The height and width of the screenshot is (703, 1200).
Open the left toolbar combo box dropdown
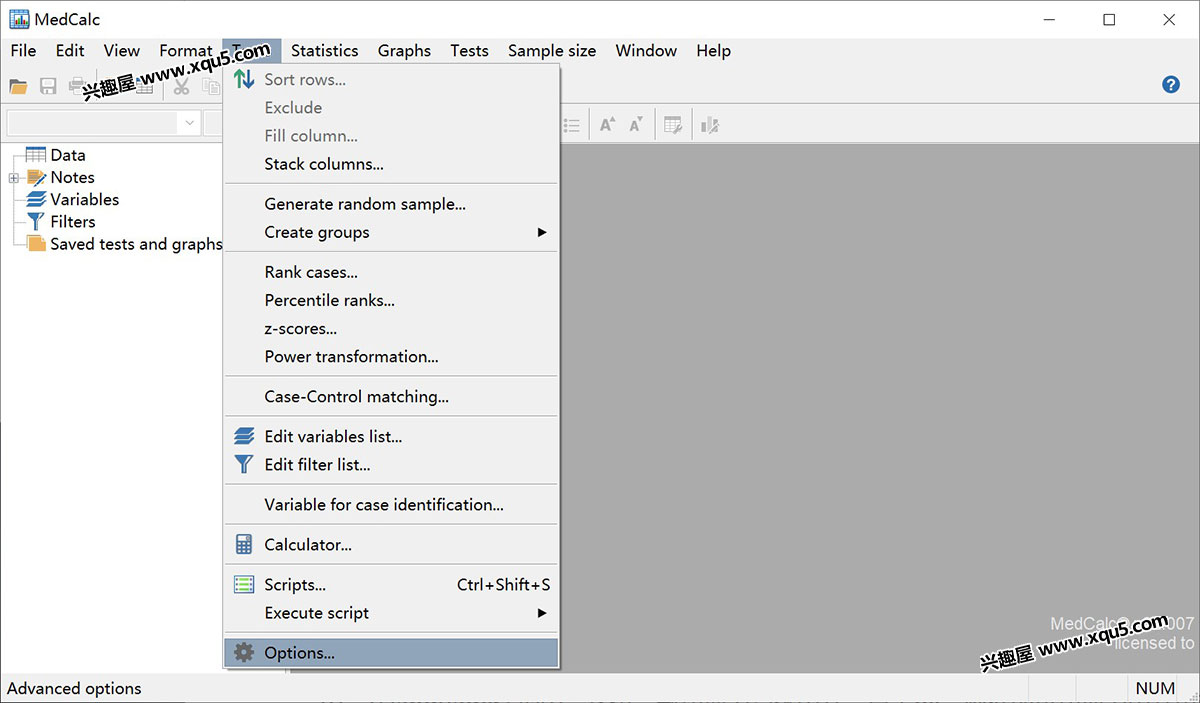[189, 124]
